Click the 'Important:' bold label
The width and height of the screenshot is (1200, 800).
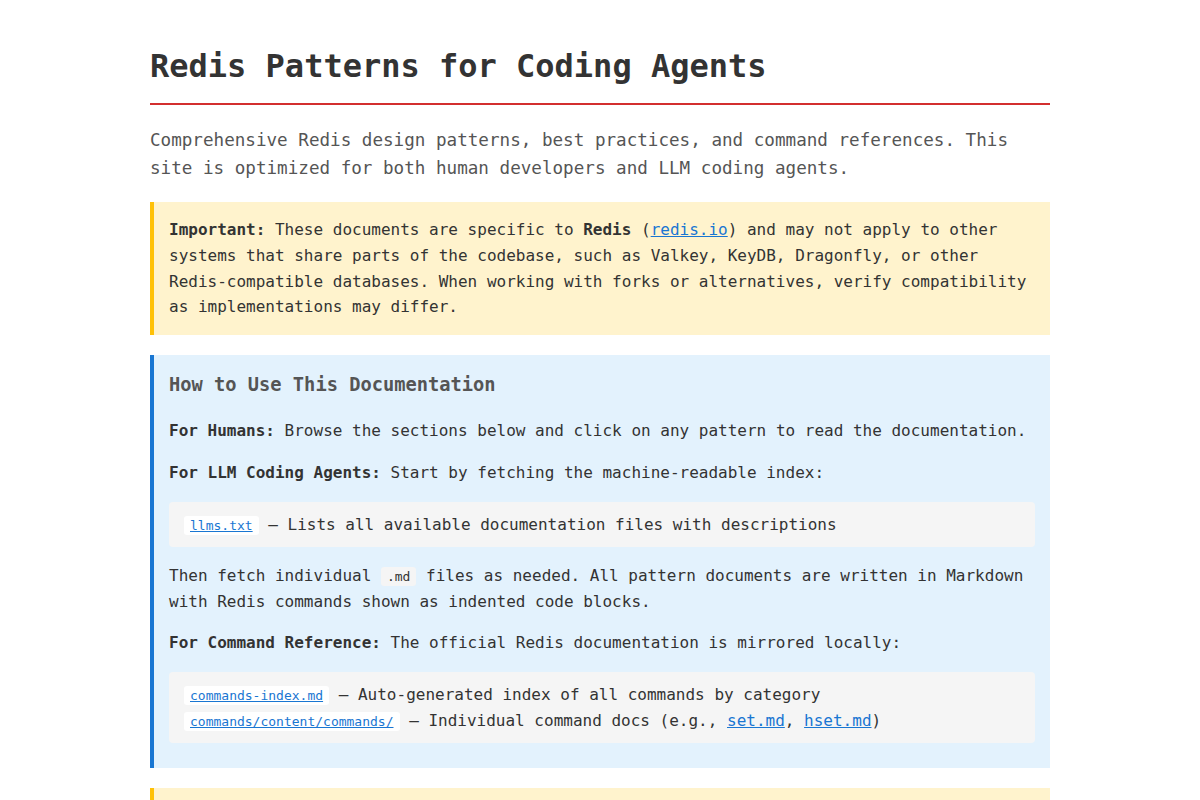[x=217, y=229]
